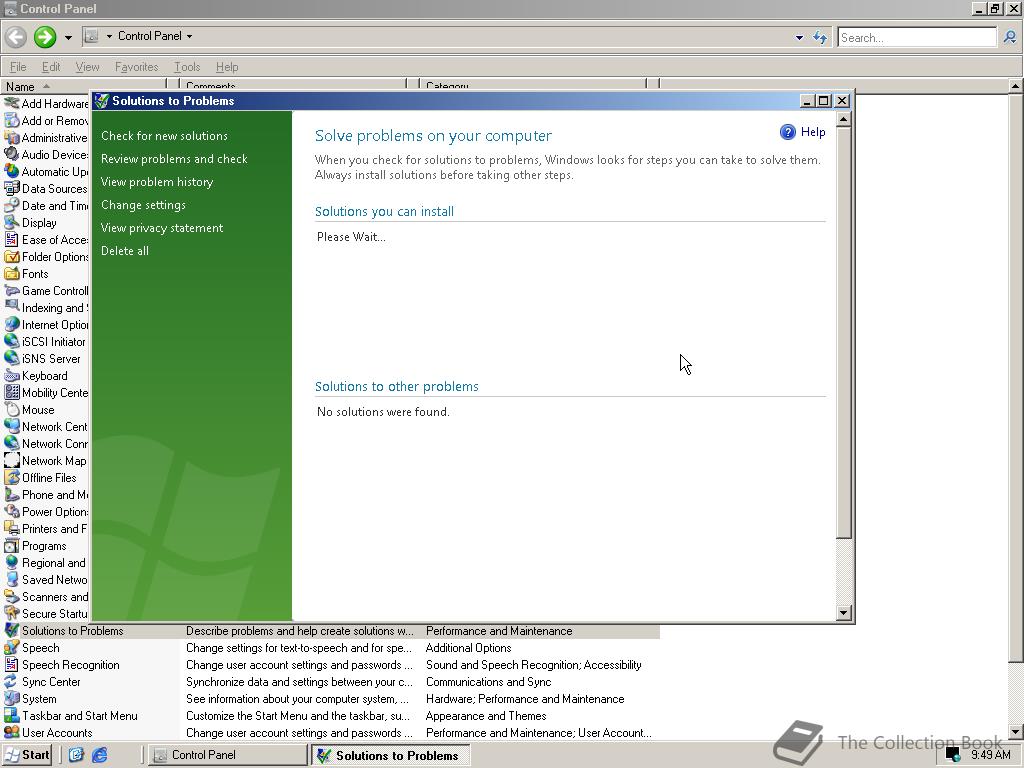Click the Search magnifier icon in Control Panel
This screenshot has width=1024, height=768.
point(1010,37)
